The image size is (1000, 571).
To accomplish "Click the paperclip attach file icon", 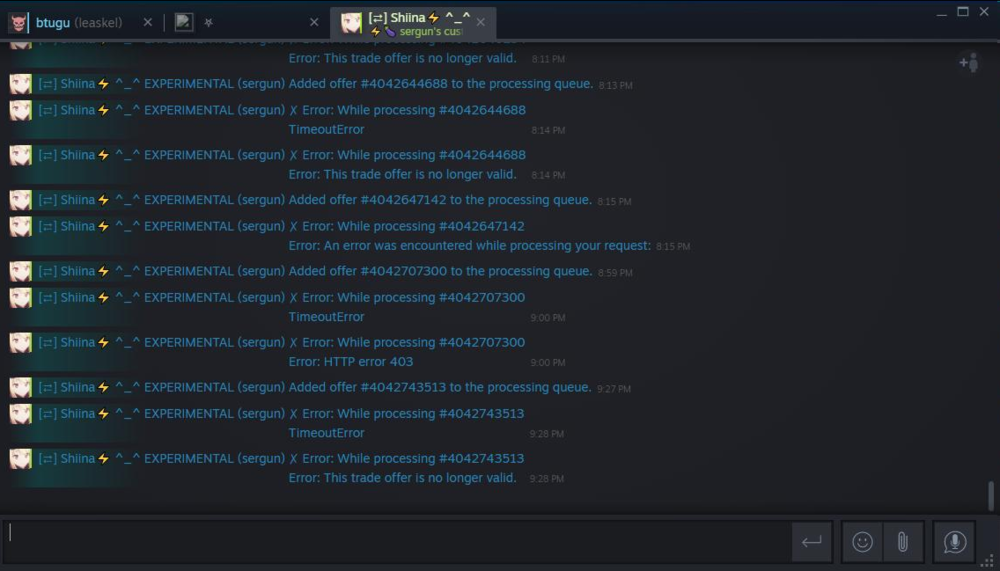I will (x=903, y=542).
